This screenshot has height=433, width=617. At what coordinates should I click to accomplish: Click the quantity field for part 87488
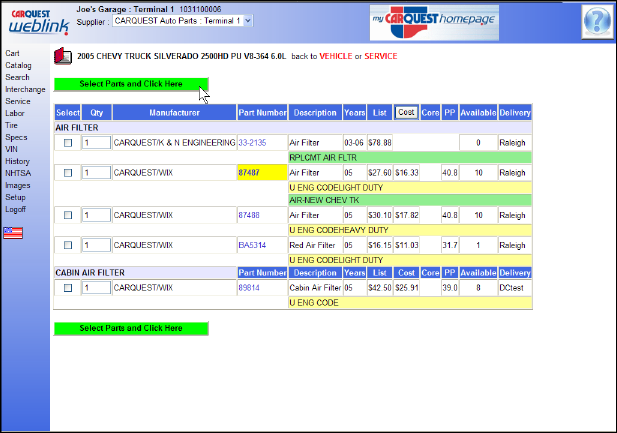coord(96,215)
